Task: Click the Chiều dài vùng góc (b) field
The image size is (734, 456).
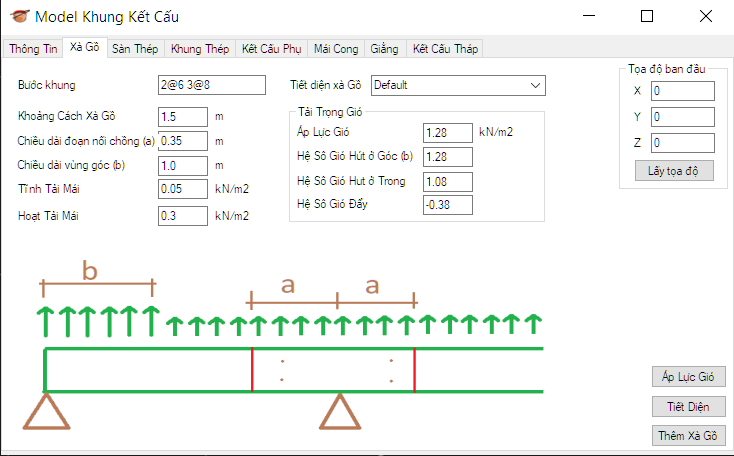Action: (182, 165)
